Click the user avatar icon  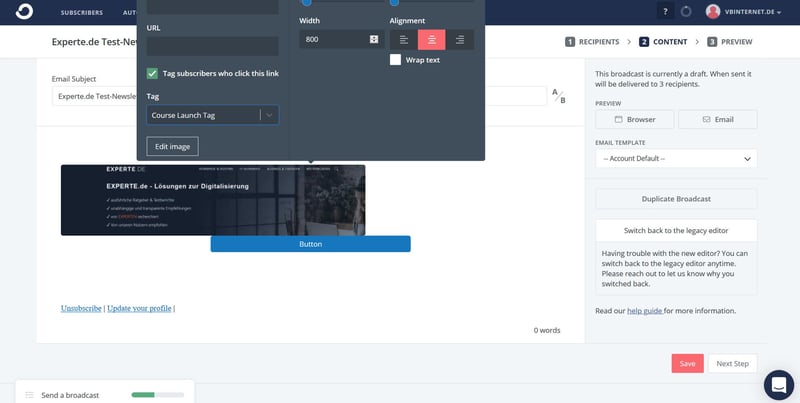pos(713,12)
